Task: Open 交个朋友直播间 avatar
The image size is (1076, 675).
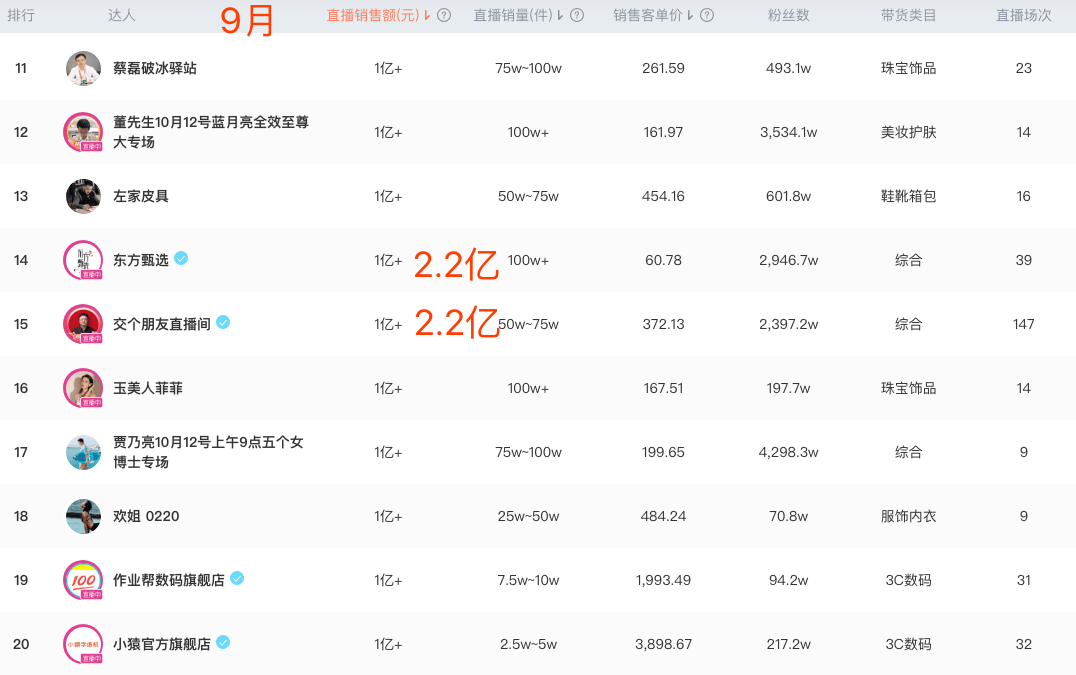Action: pos(83,324)
